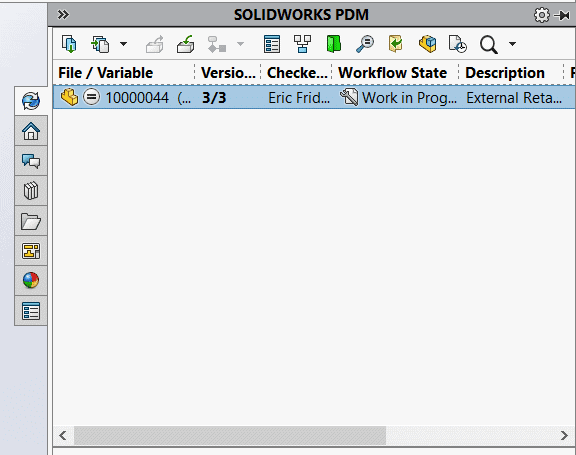The image size is (576, 455).
Task: Click the Search magnifying glass icon
Action: [x=489, y=45]
